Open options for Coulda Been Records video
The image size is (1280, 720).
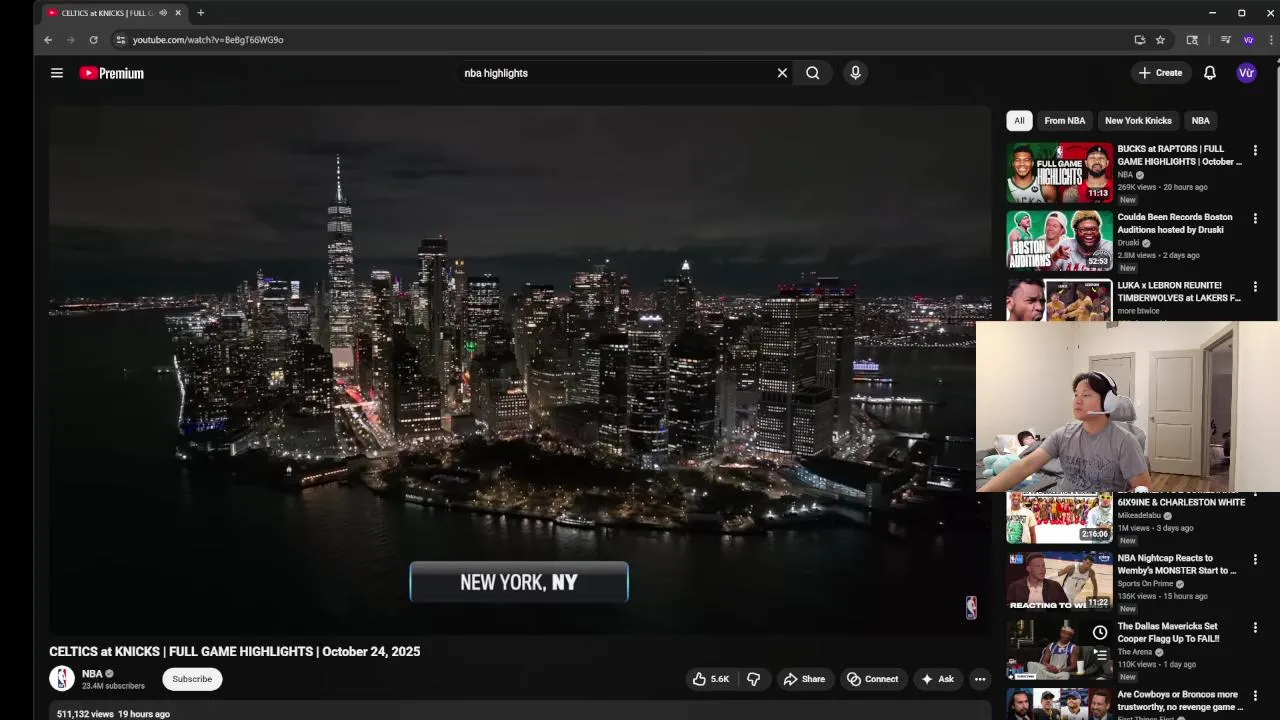click(1255, 218)
